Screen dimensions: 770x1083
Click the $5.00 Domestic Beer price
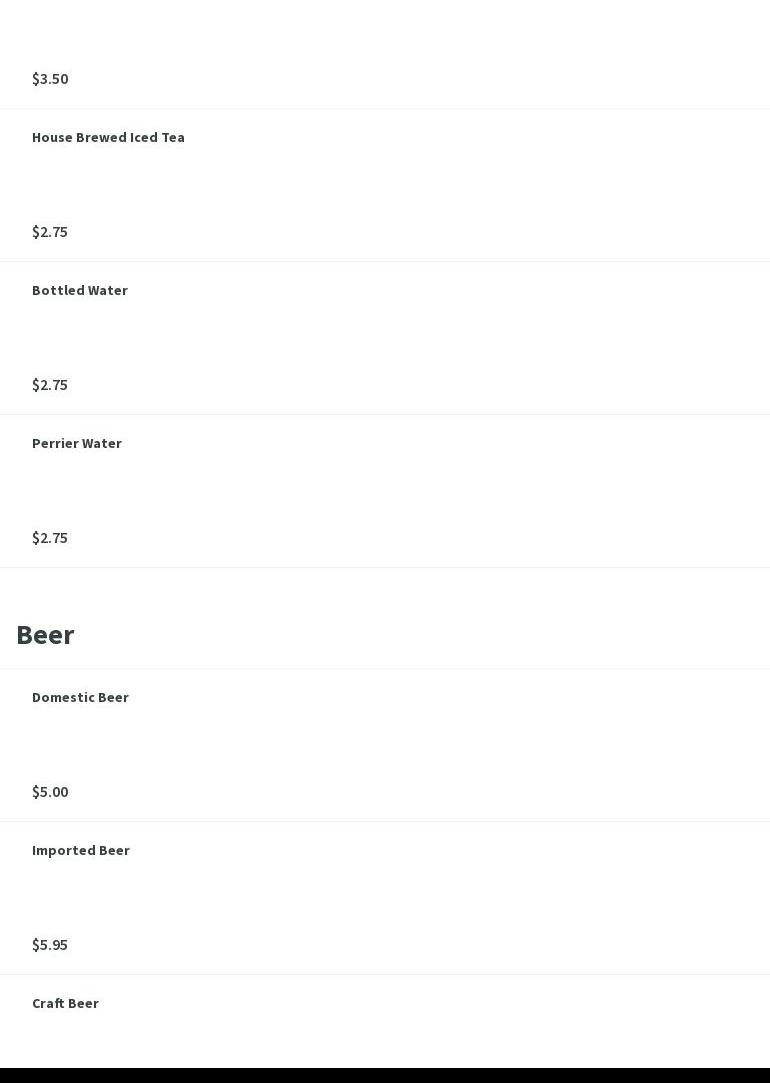50,792
